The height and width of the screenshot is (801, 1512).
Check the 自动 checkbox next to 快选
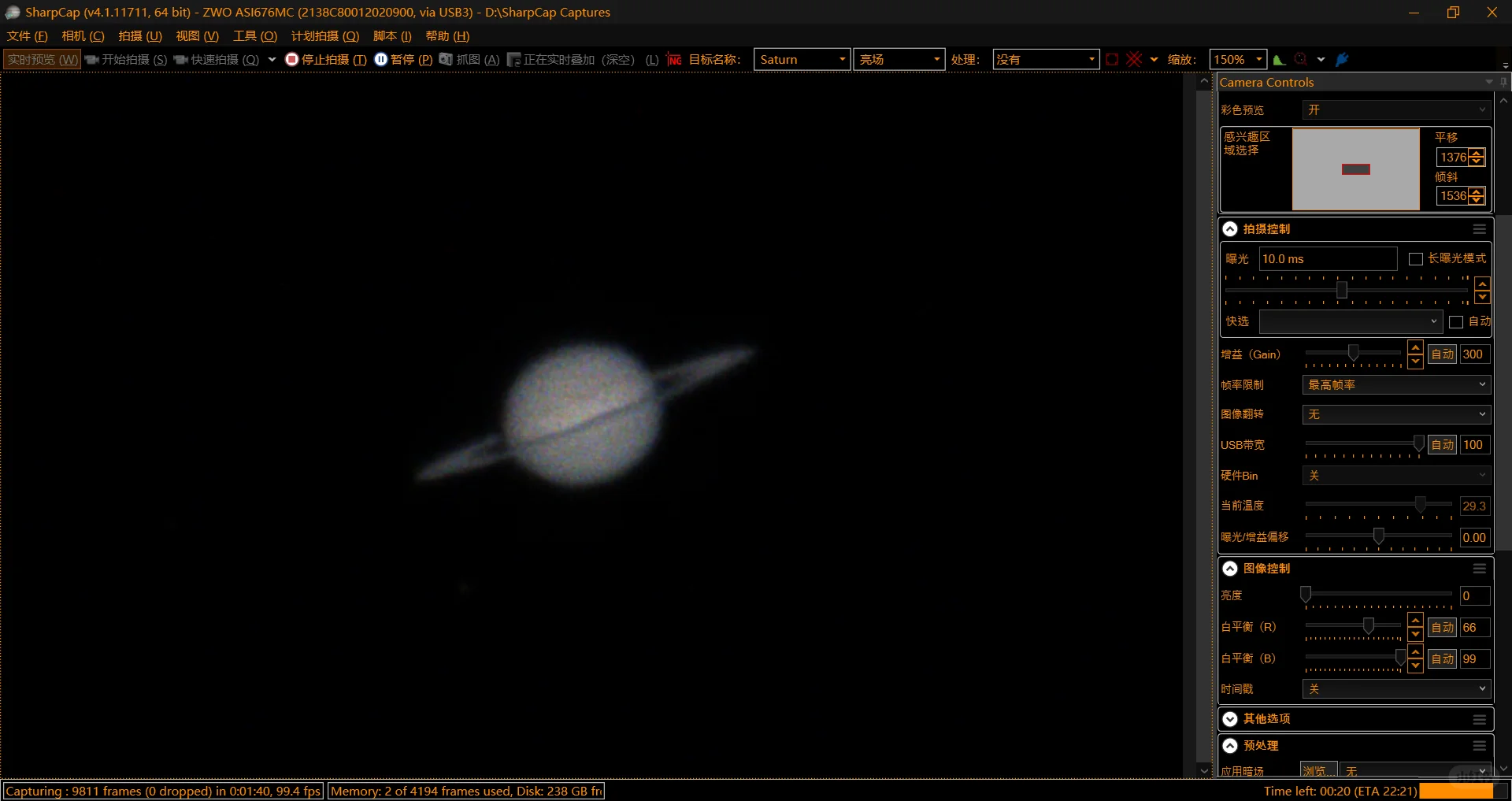point(1456,322)
